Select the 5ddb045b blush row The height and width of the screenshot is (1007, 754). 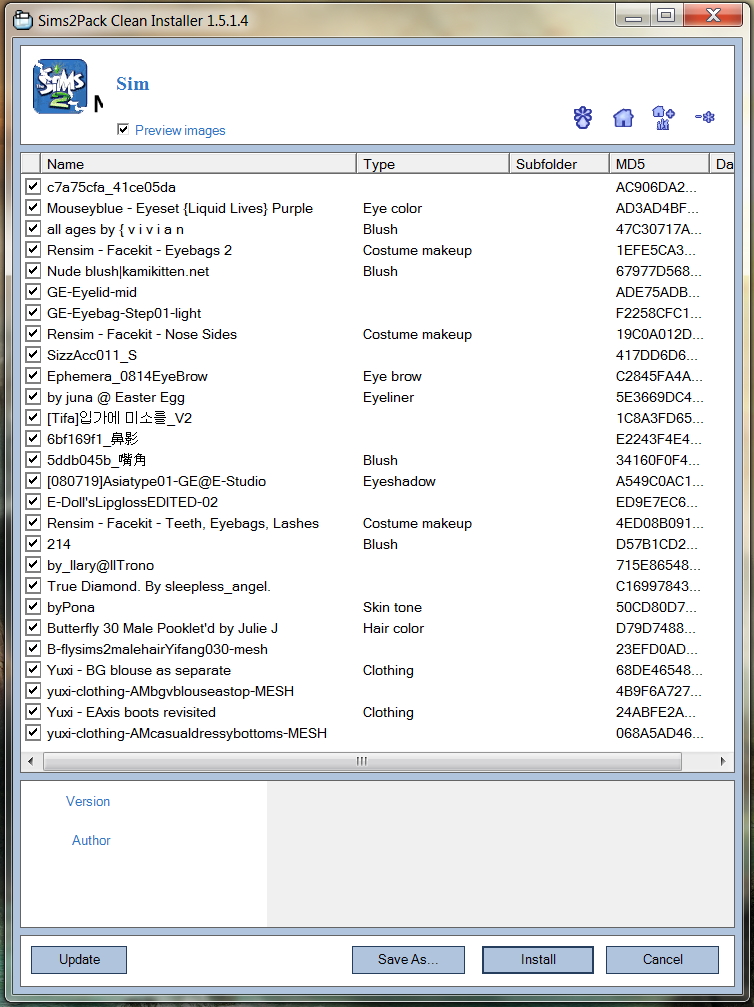378,460
